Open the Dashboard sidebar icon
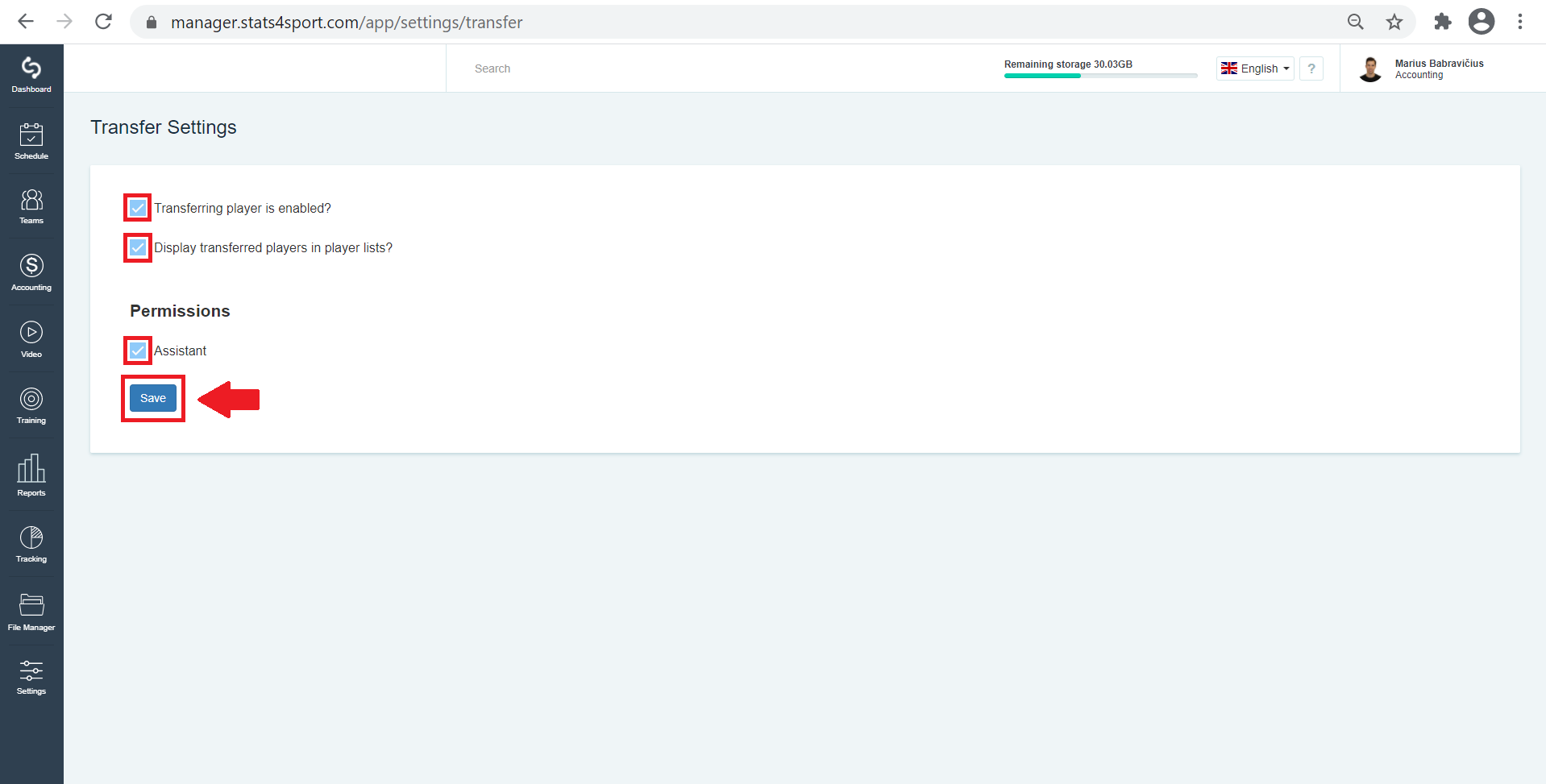The height and width of the screenshot is (784, 1546). click(x=31, y=75)
